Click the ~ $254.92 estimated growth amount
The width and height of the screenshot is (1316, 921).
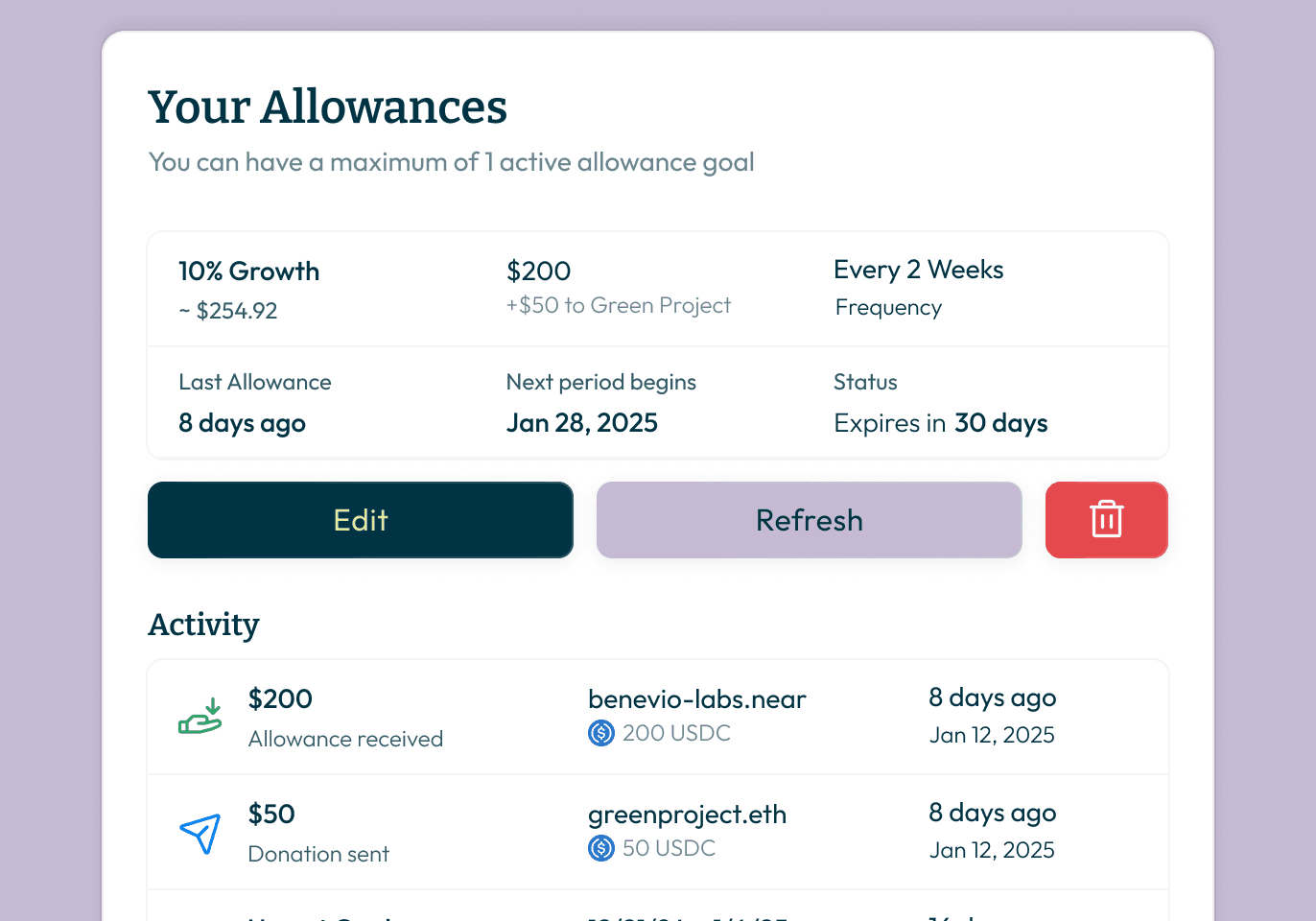click(228, 311)
